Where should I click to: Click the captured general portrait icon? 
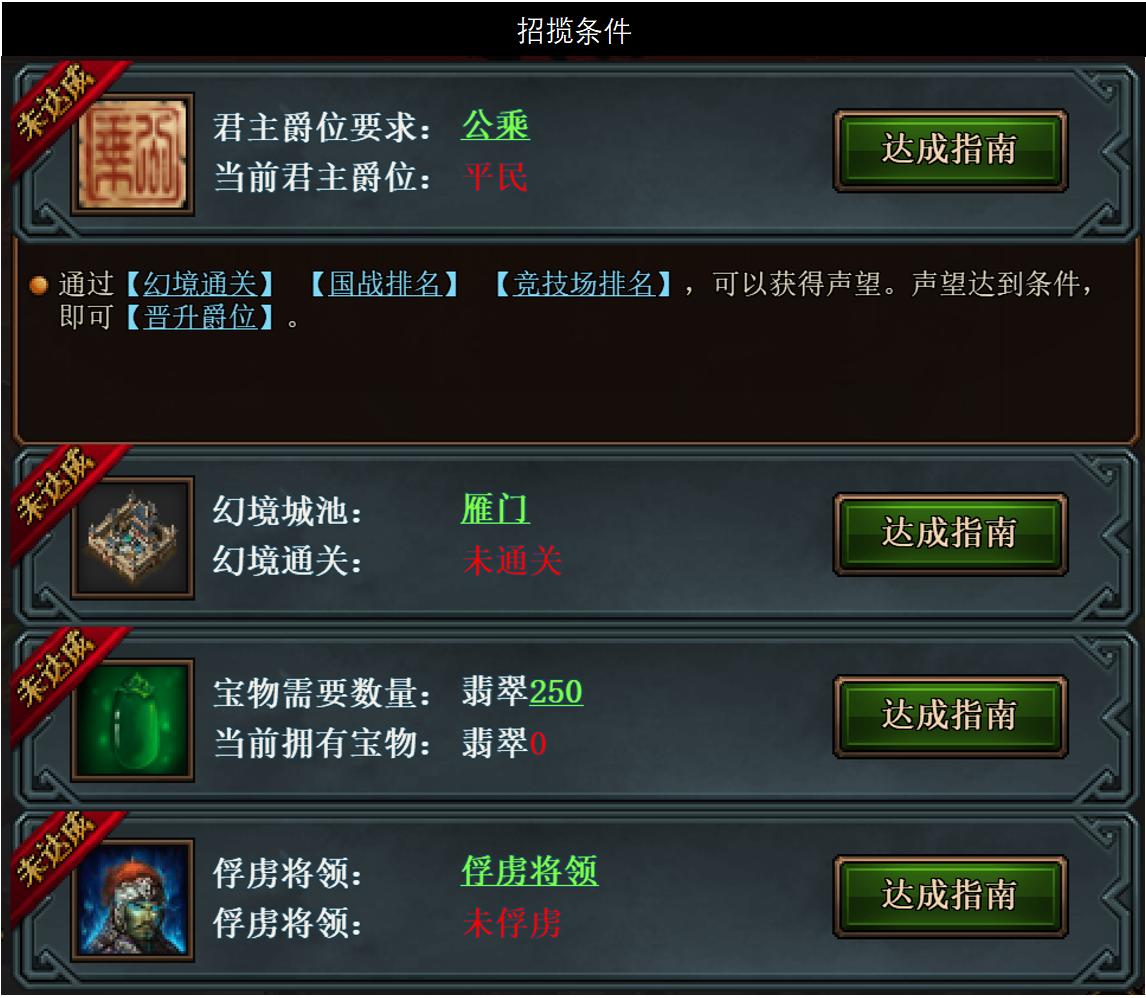[x=132, y=899]
